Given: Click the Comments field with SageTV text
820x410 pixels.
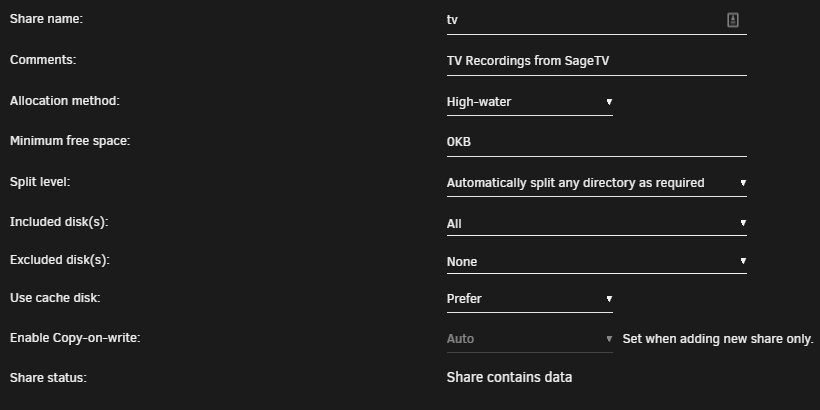Looking at the screenshot, I should pyautogui.click(x=597, y=61).
